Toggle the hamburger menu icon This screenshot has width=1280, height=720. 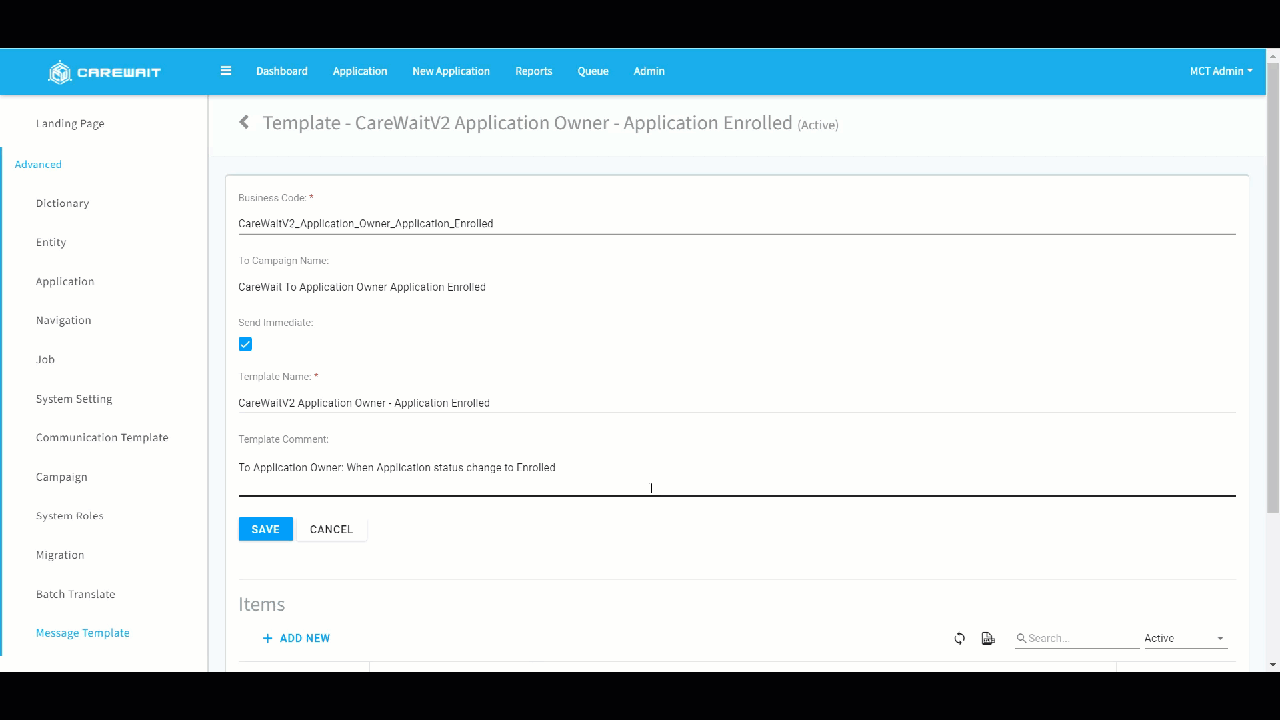click(226, 71)
